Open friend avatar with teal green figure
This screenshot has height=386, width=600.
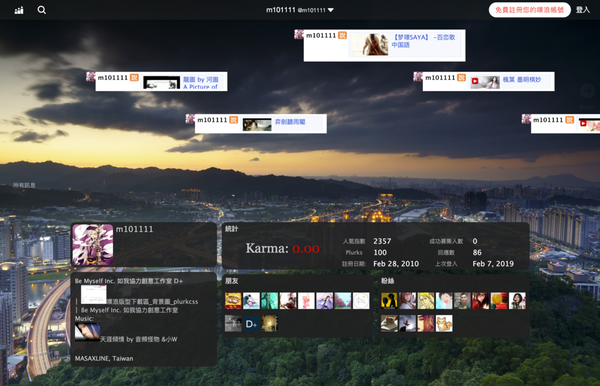(270, 301)
